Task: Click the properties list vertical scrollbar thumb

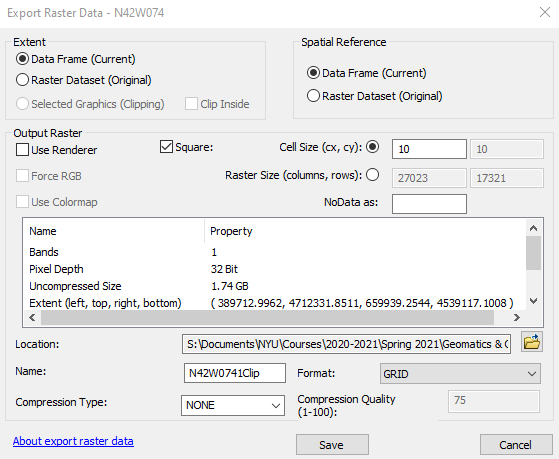Action: click(533, 253)
